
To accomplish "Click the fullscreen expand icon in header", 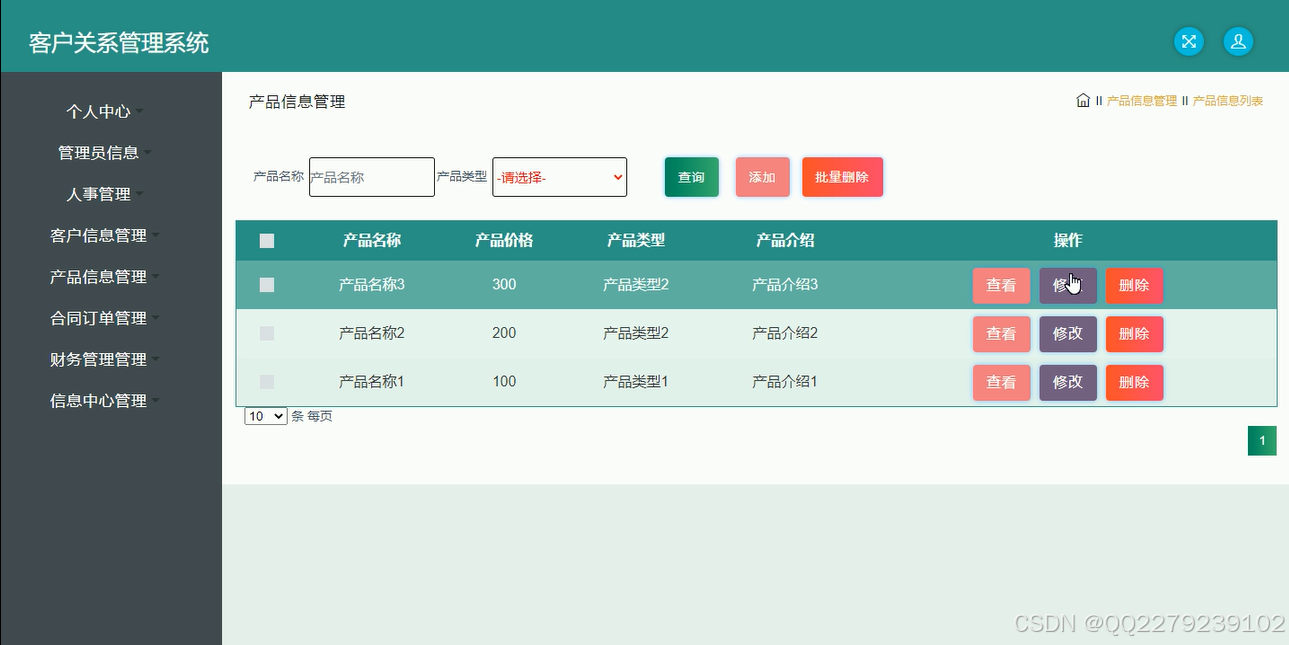I will coord(1188,41).
